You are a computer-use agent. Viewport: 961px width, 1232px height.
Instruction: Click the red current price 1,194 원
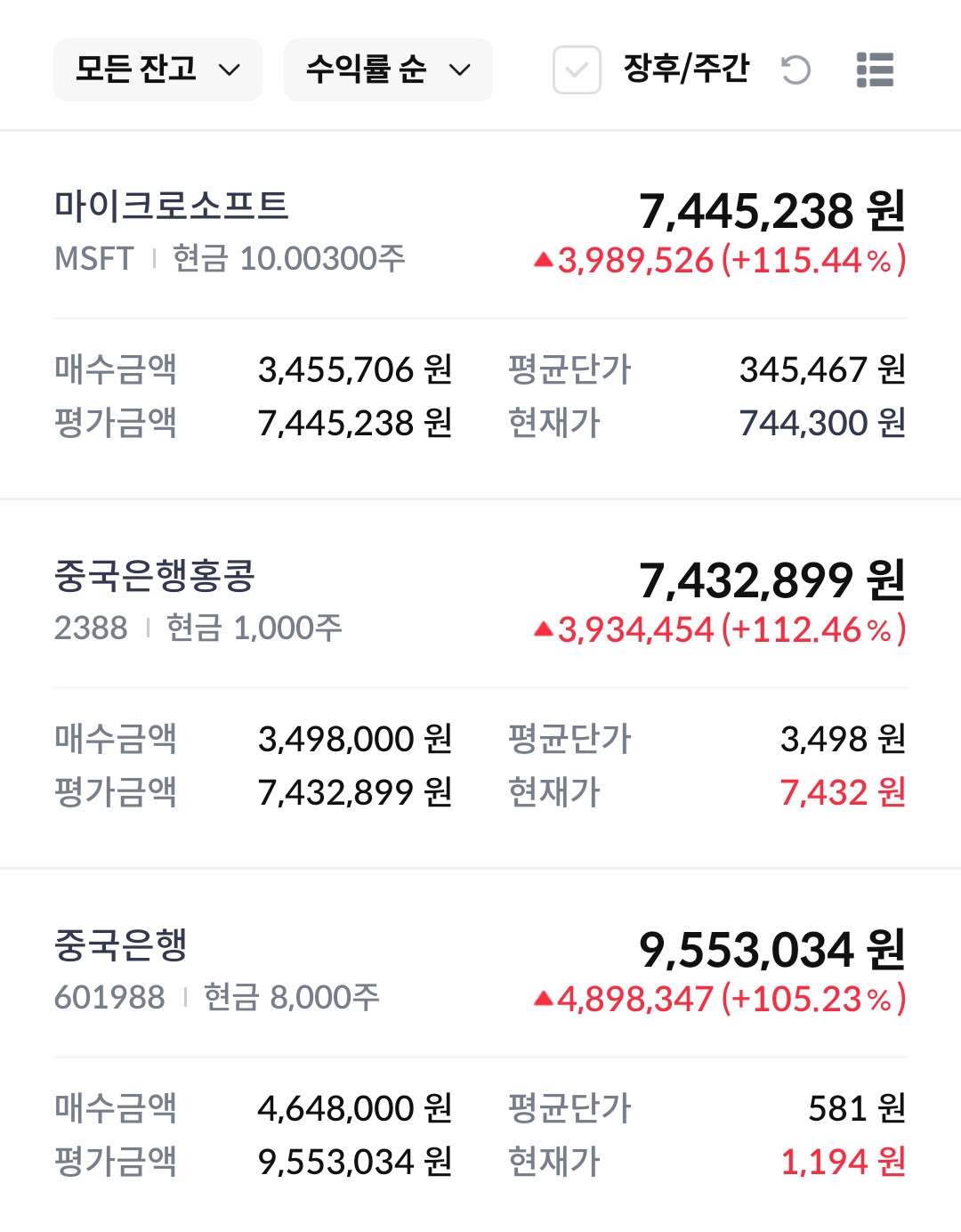pyautogui.click(x=842, y=1162)
